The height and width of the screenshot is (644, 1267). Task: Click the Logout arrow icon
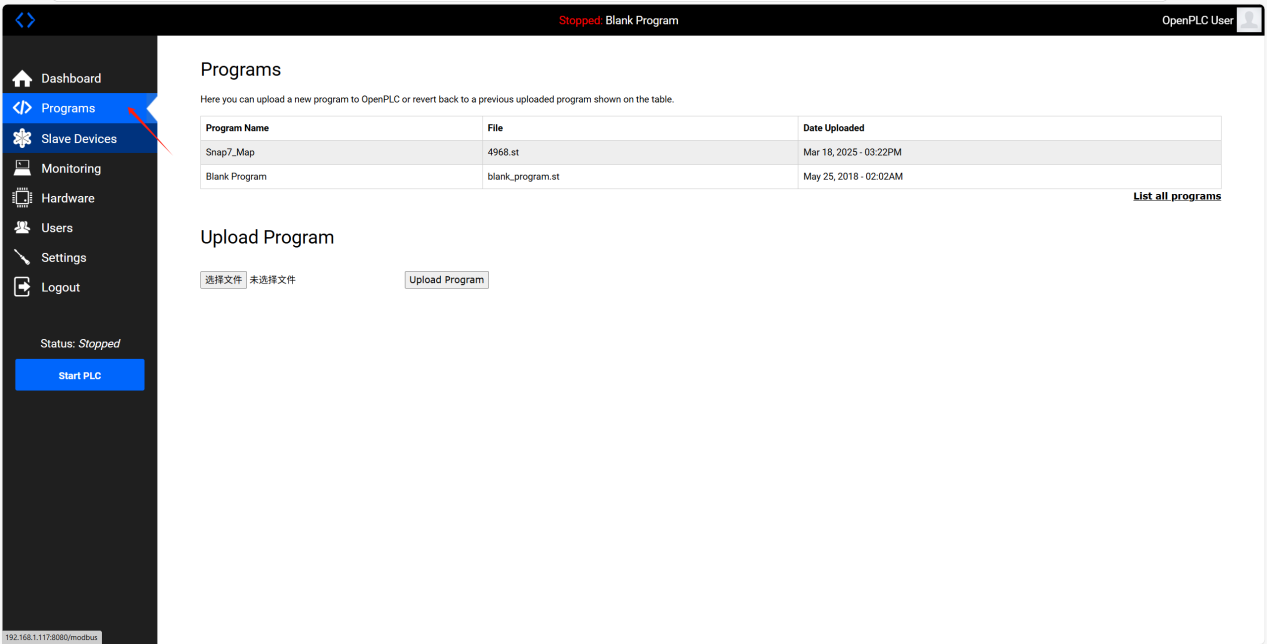pyautogui.click(x=22, y=287)
